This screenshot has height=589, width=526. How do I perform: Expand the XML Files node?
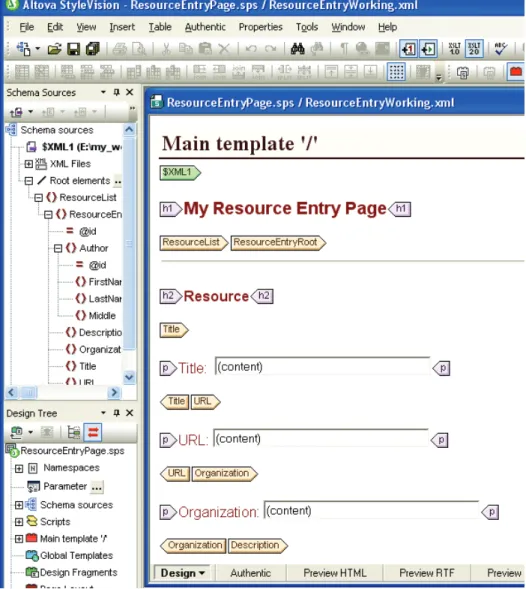tap(29, 164)
